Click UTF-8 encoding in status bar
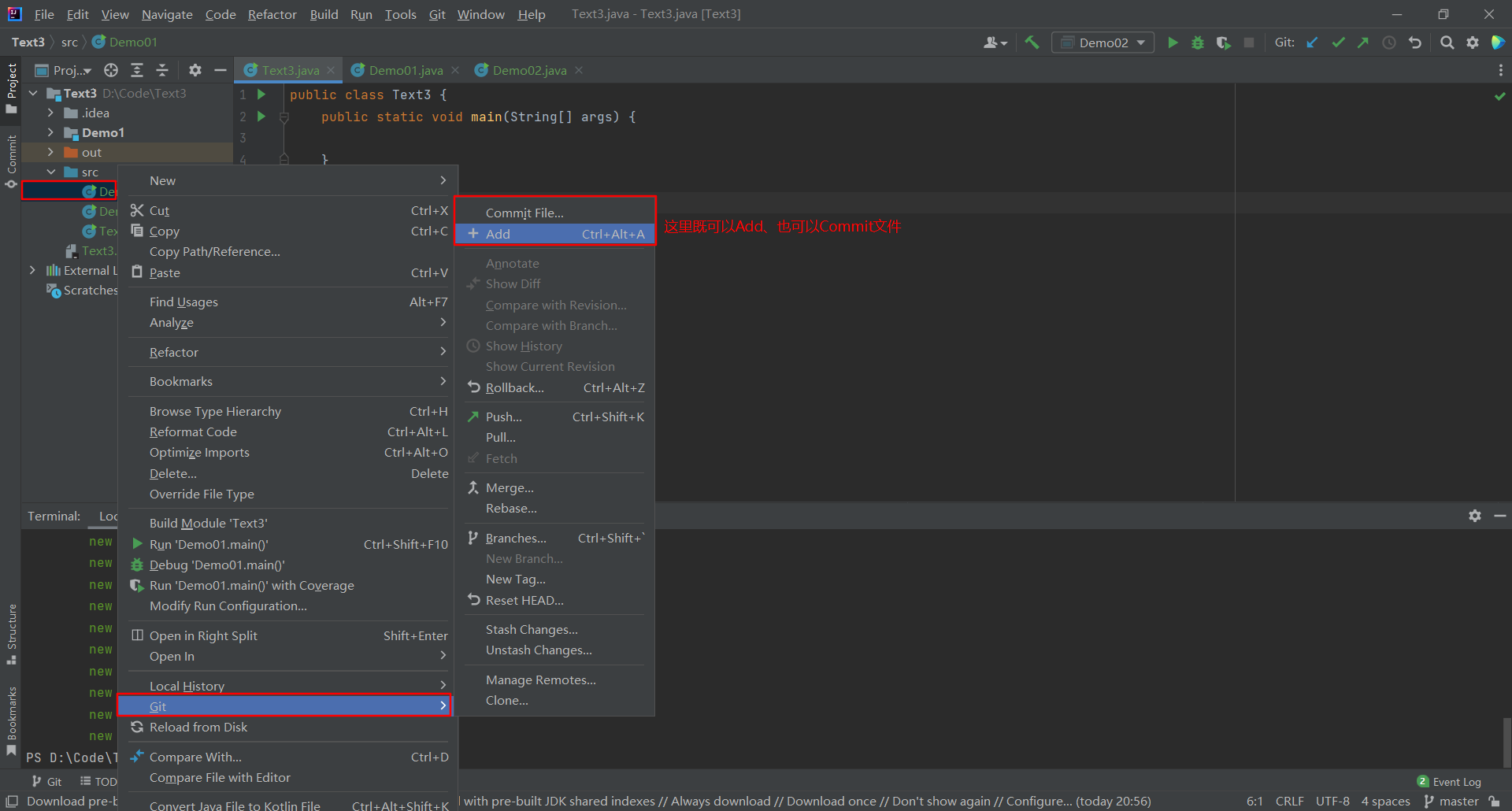Screen dimensions: 1512x811 click(1332, 801)
